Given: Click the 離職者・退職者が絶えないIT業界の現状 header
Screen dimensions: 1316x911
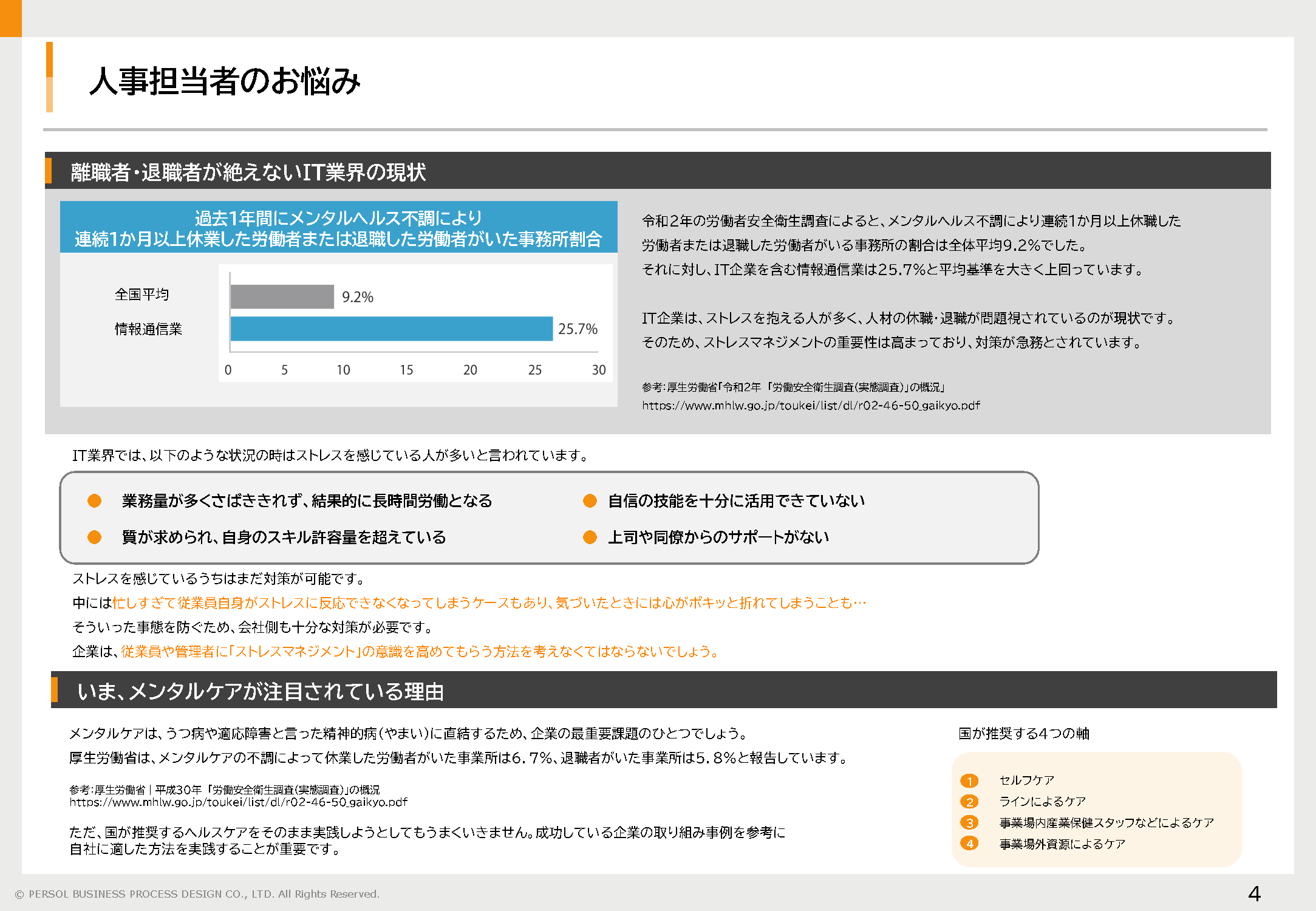Looking at the screenshot, I should coord(248,172).
